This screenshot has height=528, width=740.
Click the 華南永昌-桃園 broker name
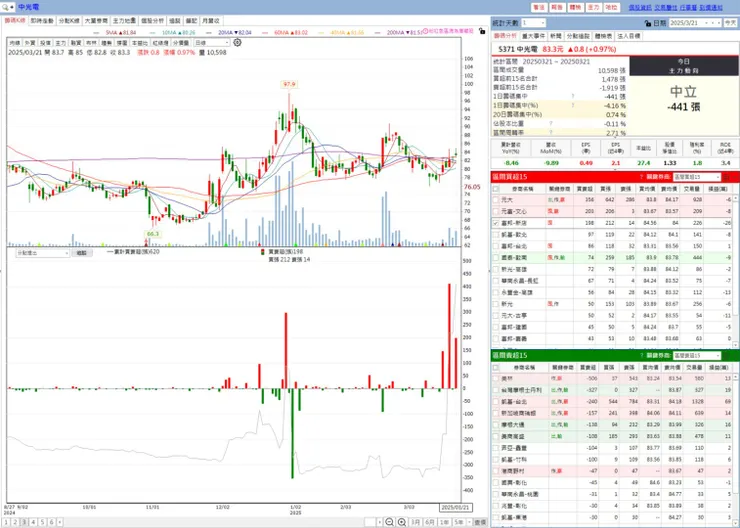(x=519, y=494)
